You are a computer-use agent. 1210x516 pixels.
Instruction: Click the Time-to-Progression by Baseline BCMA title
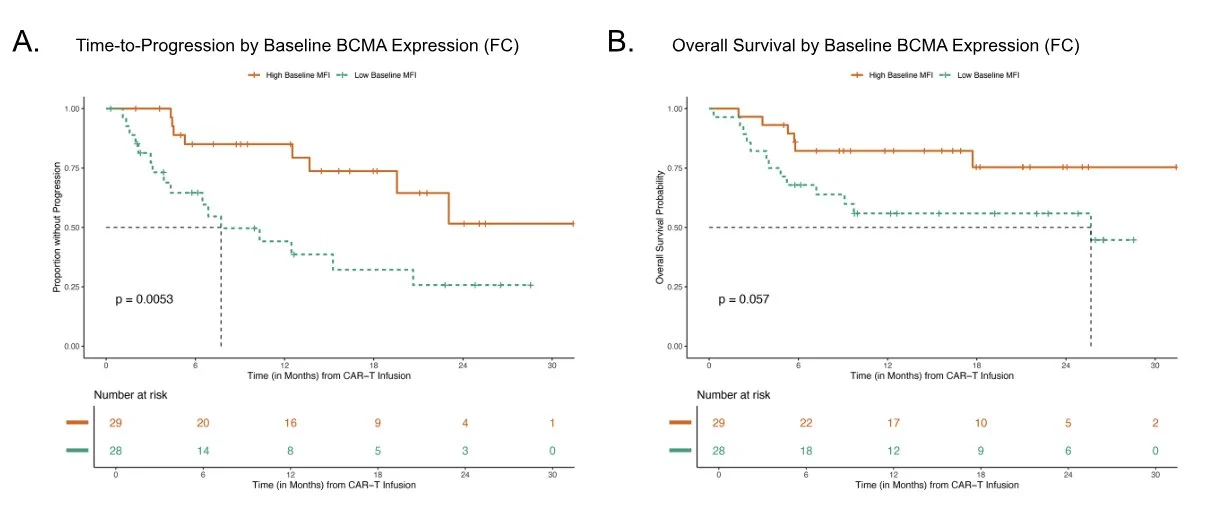pos(297,46)
